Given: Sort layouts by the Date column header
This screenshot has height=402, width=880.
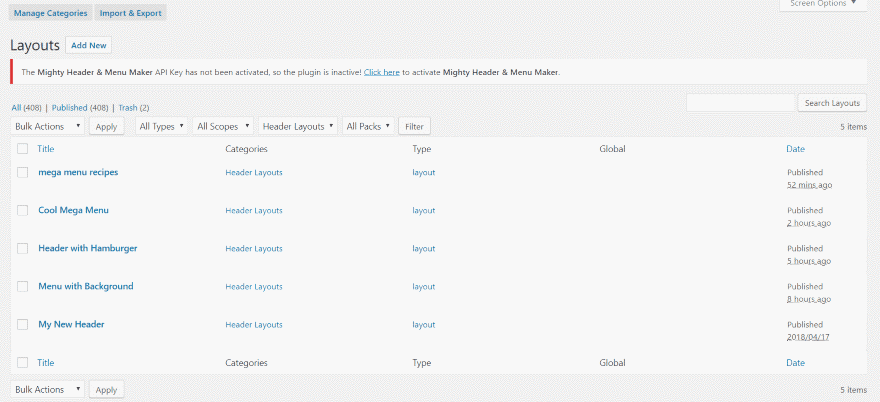Looking at the screenshot, I should [x=795, y=149].
